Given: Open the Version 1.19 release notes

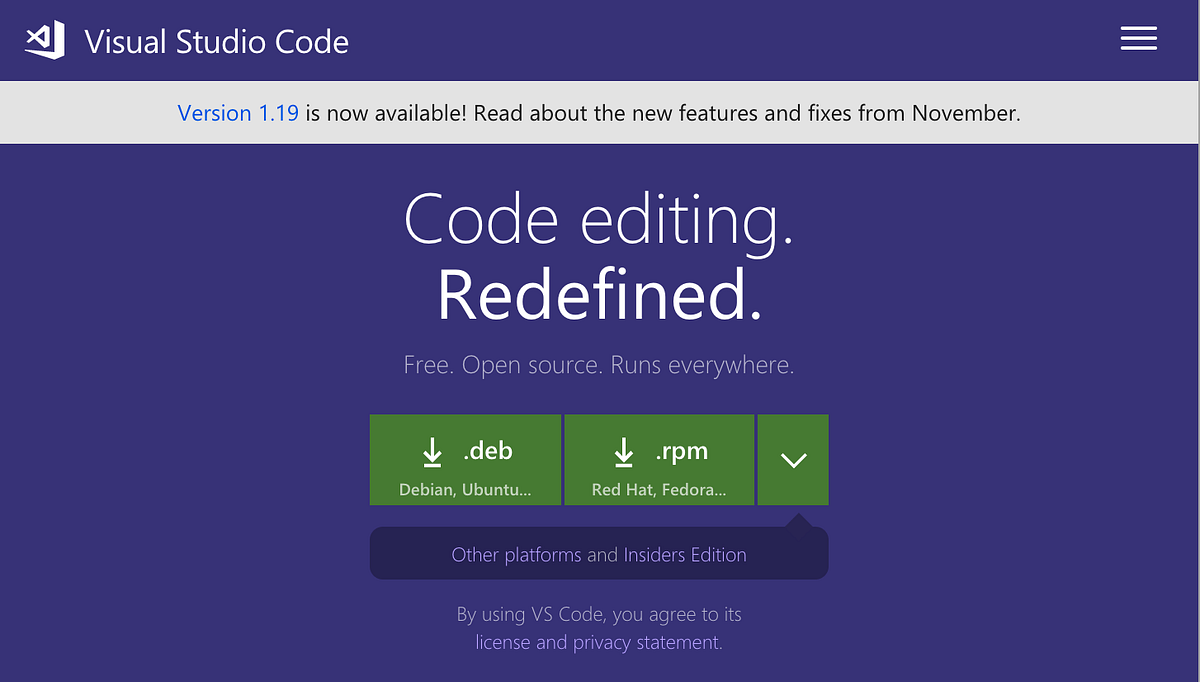Looking at the screenshot, I should coord(238,113).
